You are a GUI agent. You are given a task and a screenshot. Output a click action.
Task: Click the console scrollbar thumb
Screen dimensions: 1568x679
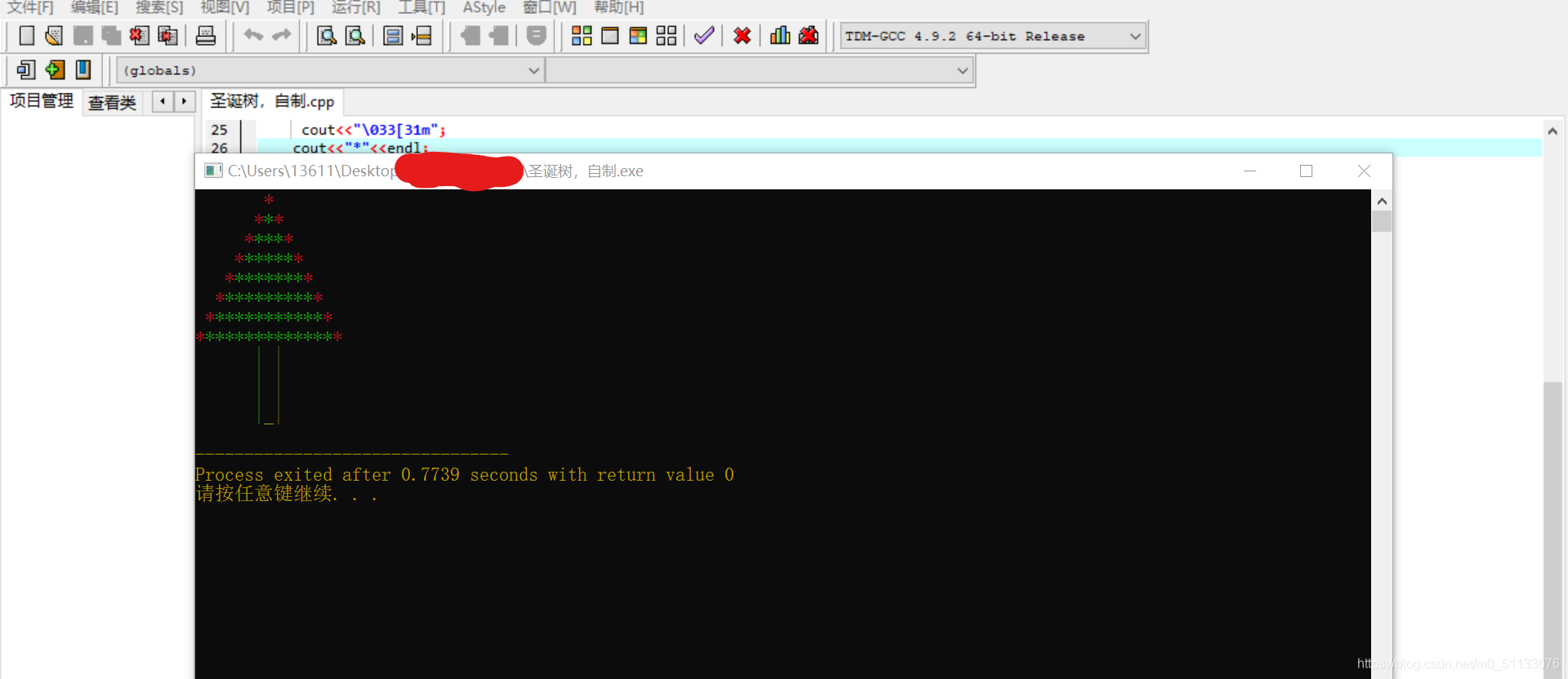(1382, 221)
